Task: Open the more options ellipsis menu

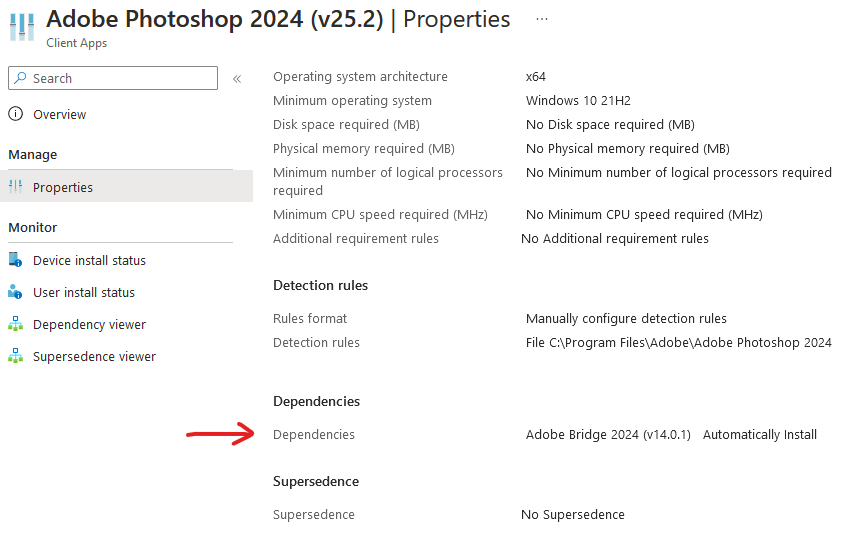Action: pos(542,19)
